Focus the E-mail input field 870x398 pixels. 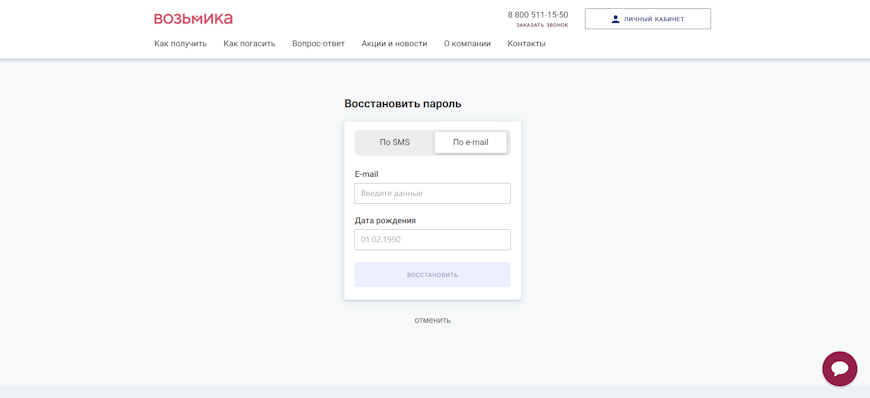point(432,194)
